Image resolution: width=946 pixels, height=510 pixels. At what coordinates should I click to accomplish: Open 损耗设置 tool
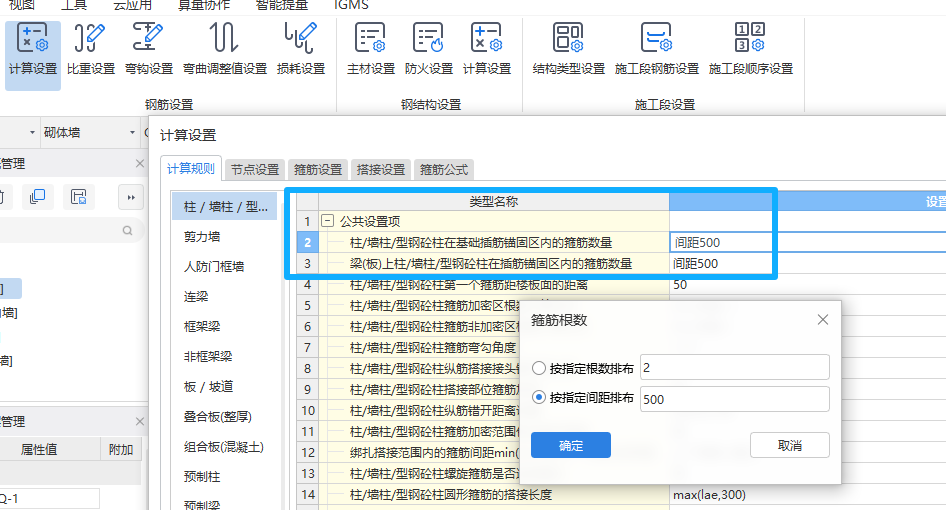(300, 51)
